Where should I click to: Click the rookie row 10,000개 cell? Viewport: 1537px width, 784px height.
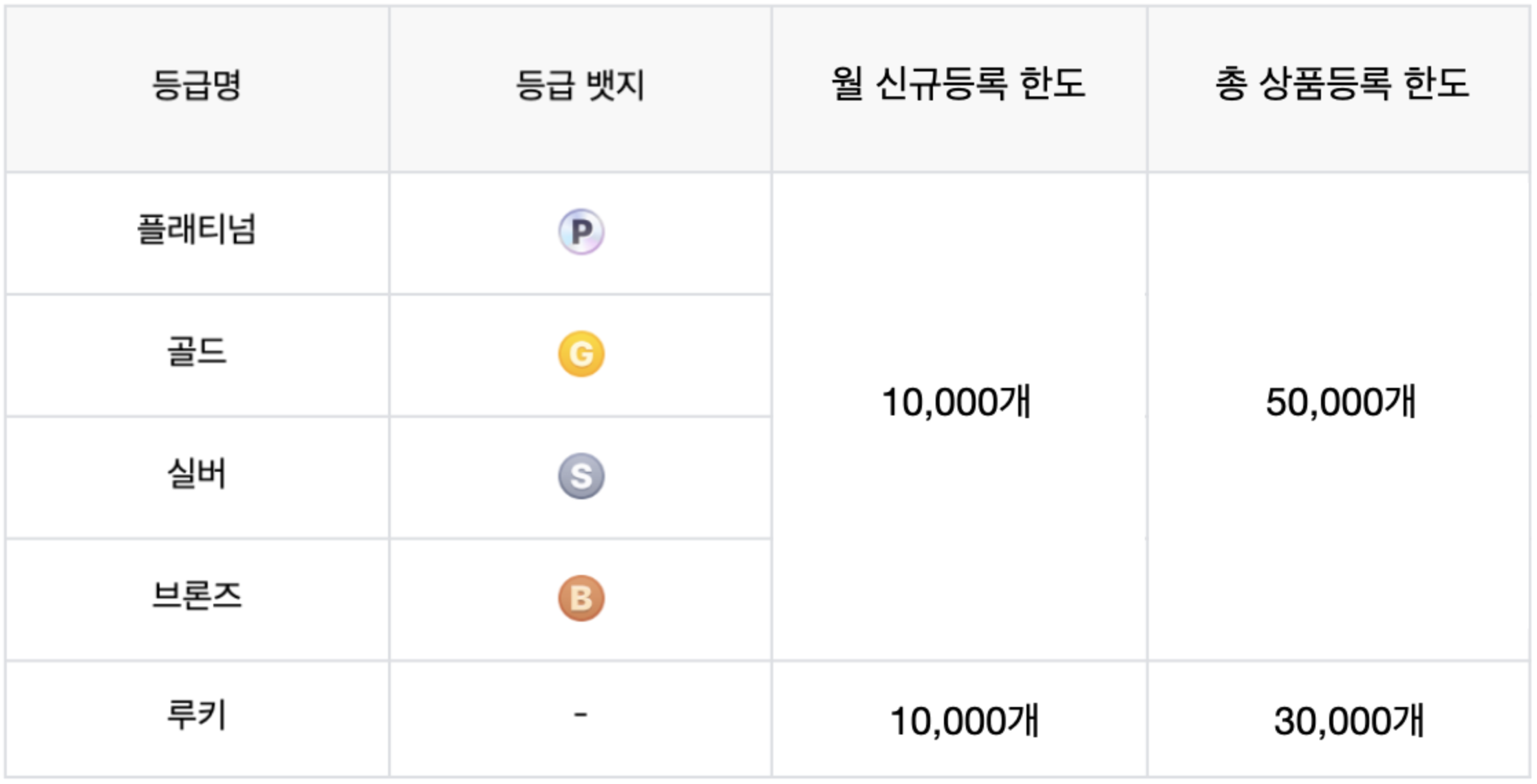[960, 719]
